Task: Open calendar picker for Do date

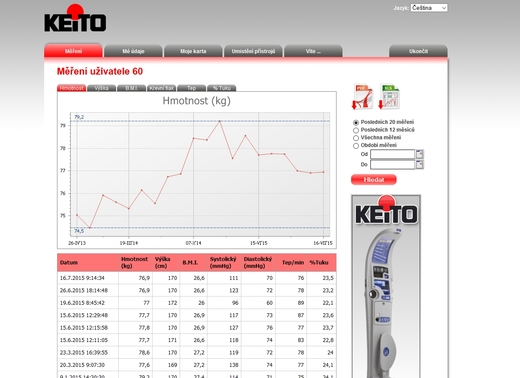Action: pos(420,165)
